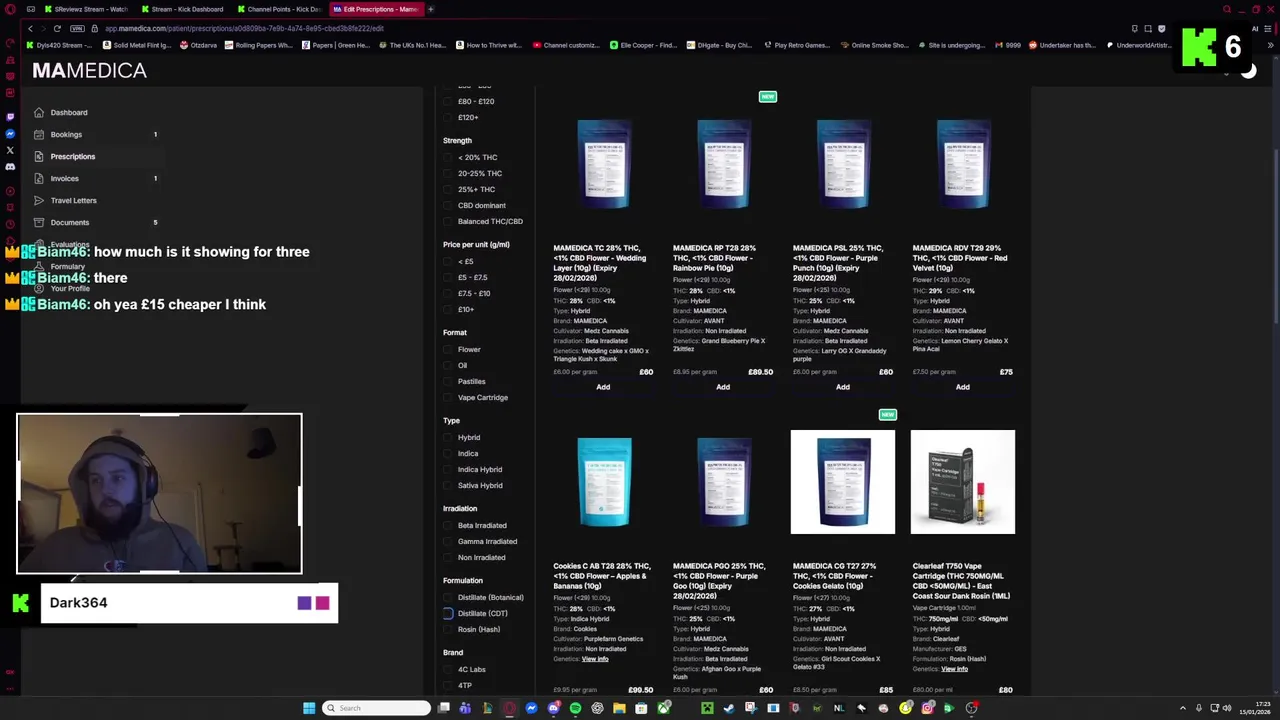Open the Wedding Layer product image
1280x720 pixels.
pos(603,164)
